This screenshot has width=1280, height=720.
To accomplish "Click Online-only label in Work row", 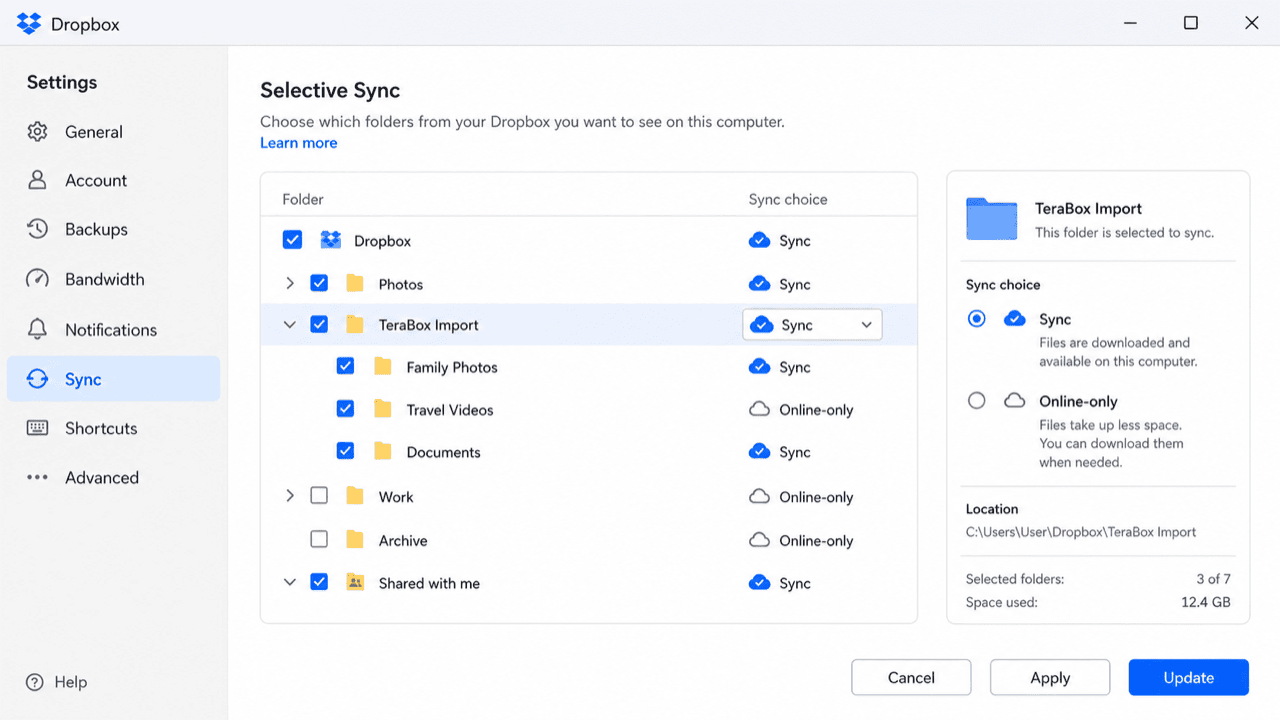I will [816, 496].
